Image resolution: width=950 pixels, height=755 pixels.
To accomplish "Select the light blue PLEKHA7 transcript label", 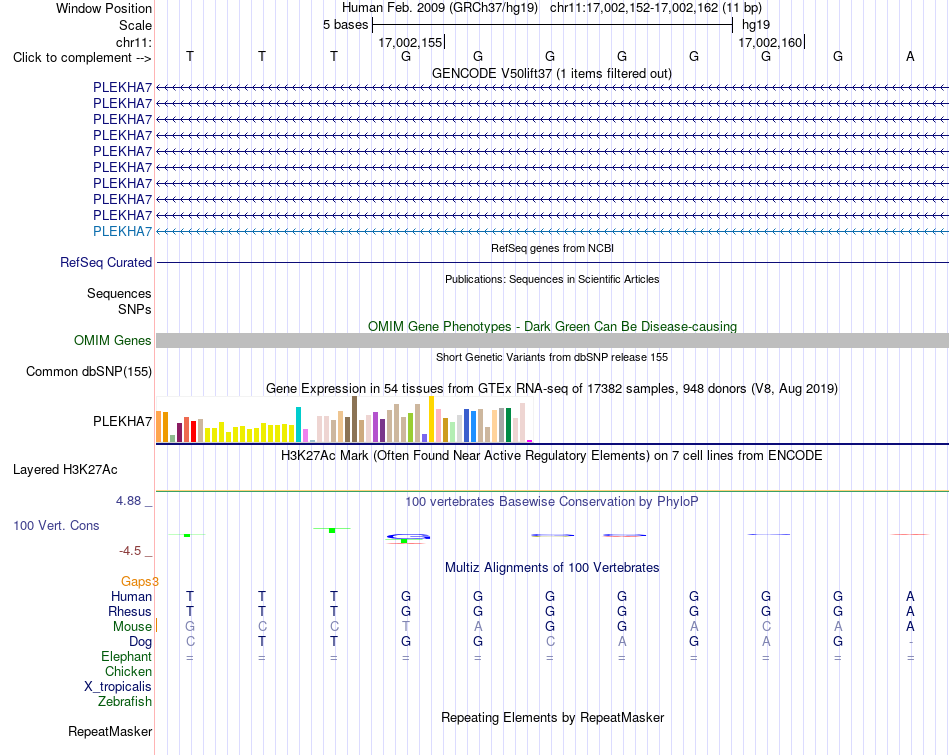I will click(x=122, y=231).
